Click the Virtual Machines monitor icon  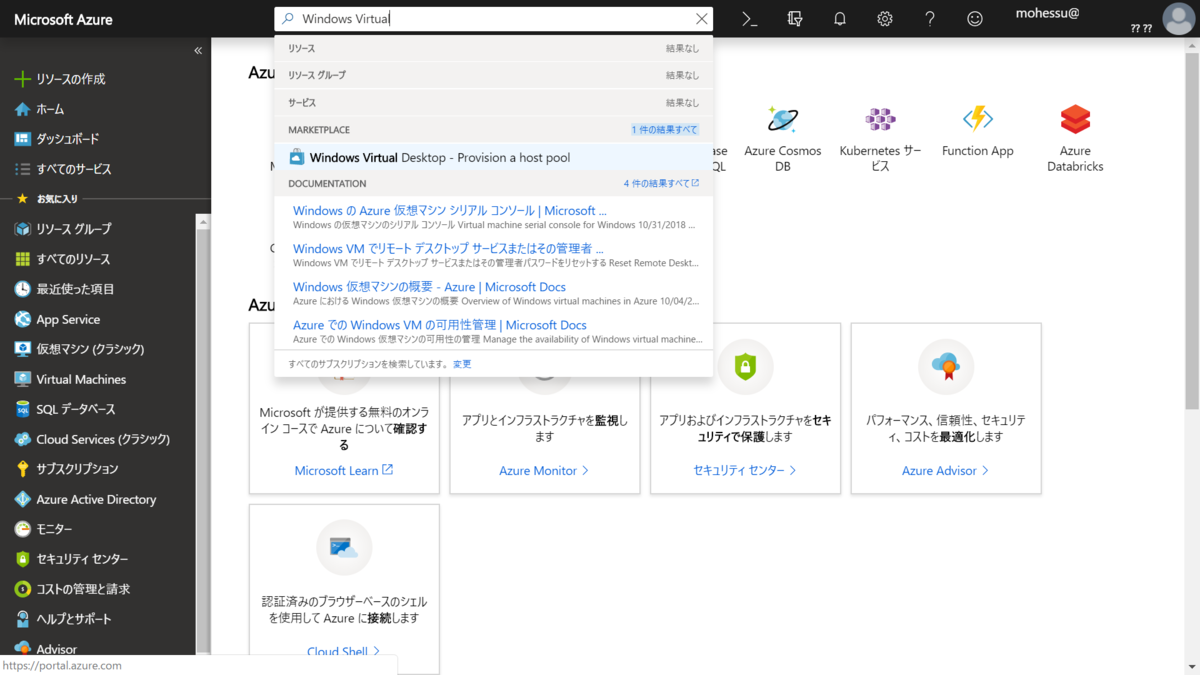point(22,379)
